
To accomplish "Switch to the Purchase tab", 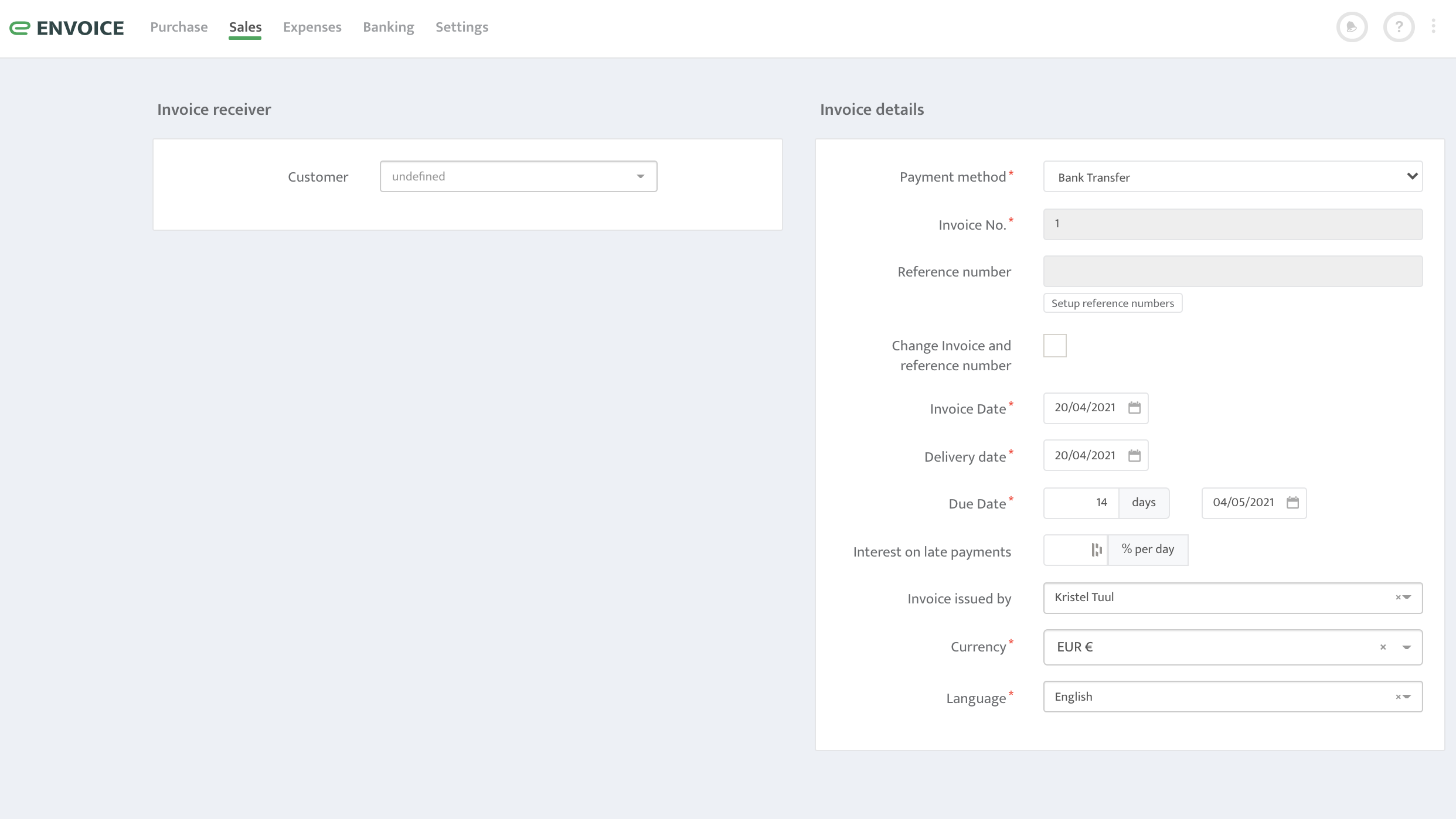I will [x=179, y=27].
